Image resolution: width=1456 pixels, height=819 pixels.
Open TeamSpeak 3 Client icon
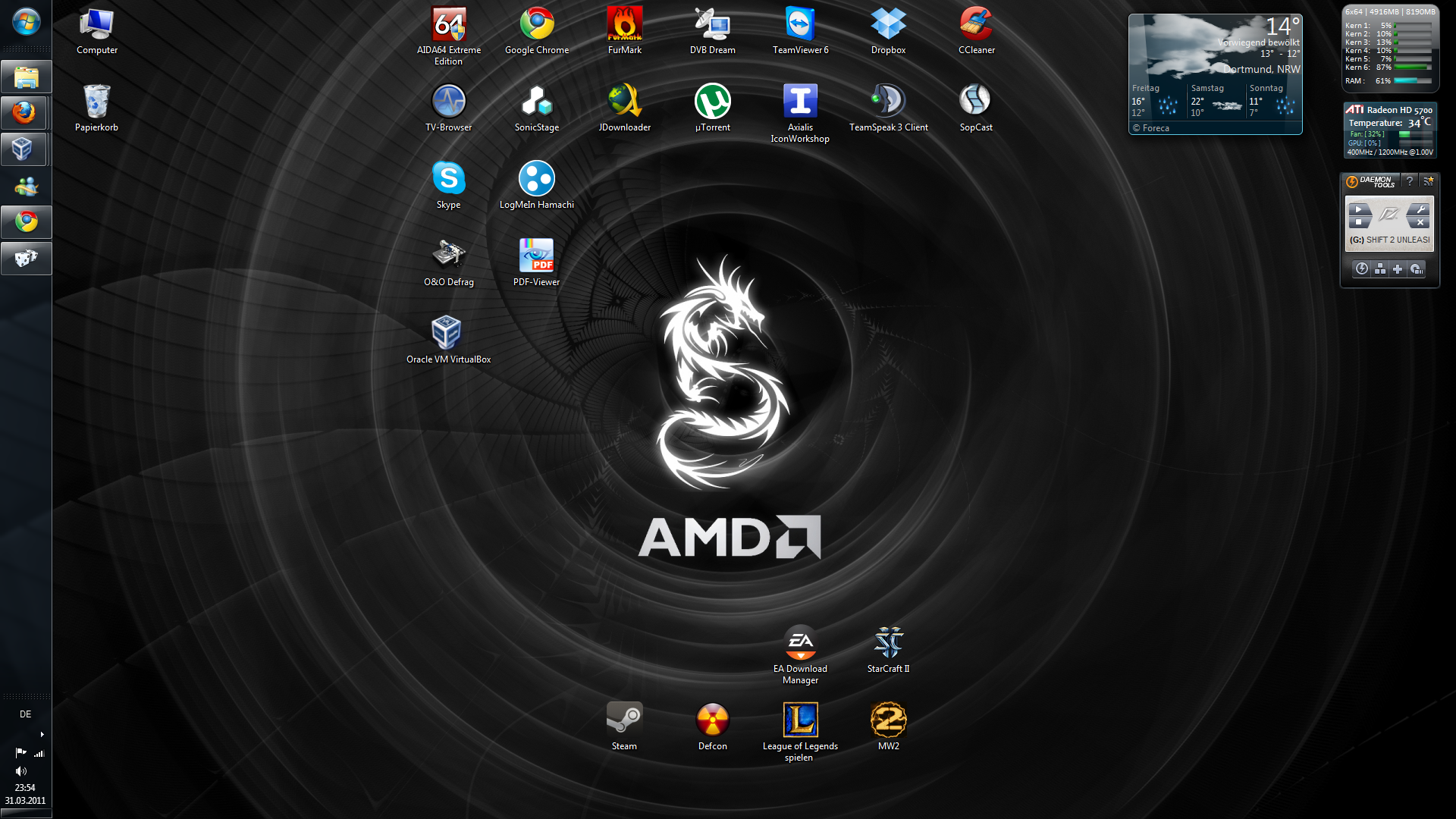888,102
